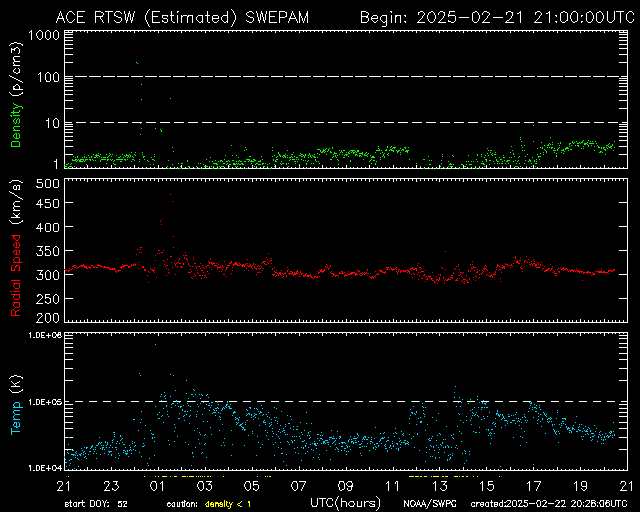Click the '1.0E+06' temperature axis value
The width and height of the screenshot is (640, 512).
pyautogui.click(x=44, y=335)
